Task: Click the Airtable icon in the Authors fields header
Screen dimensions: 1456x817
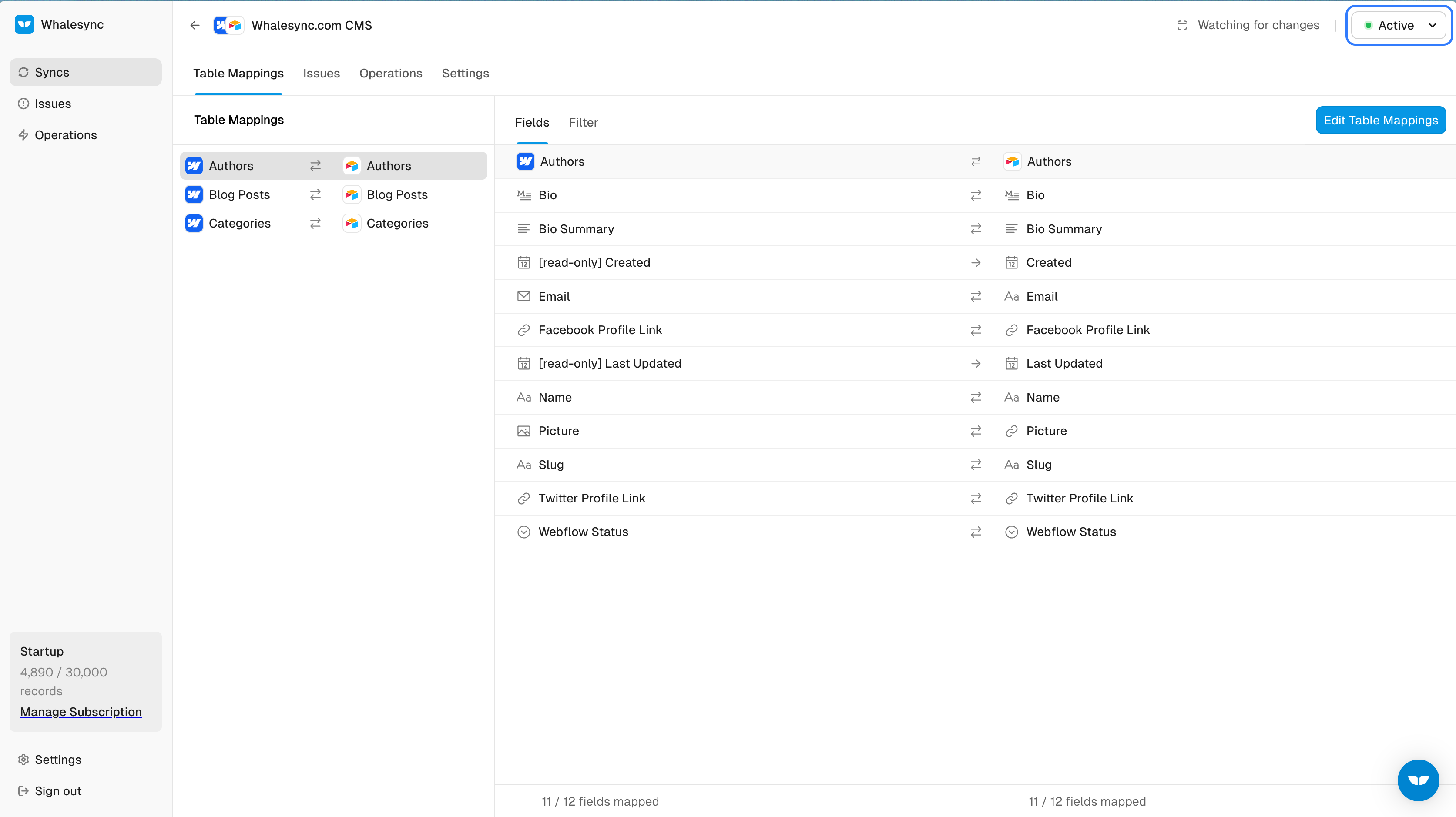Action: [x=1012, y=161]
